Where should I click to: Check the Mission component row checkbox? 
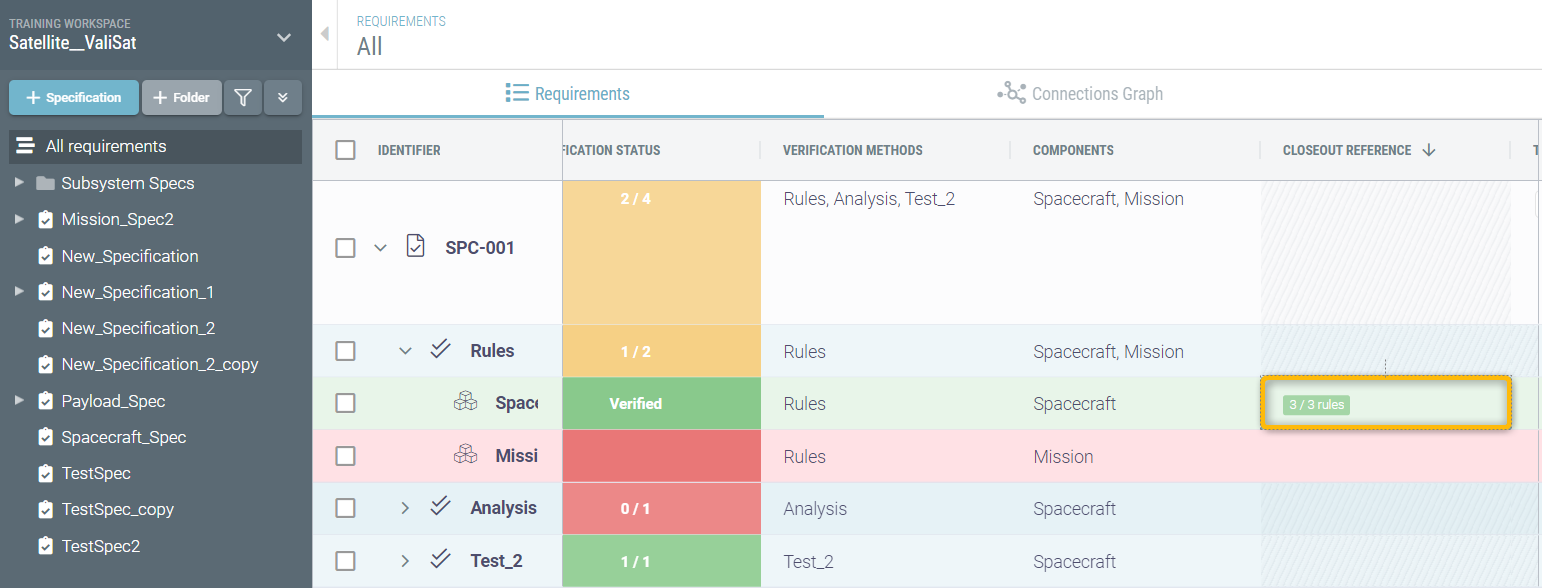(x=345, y=456)
